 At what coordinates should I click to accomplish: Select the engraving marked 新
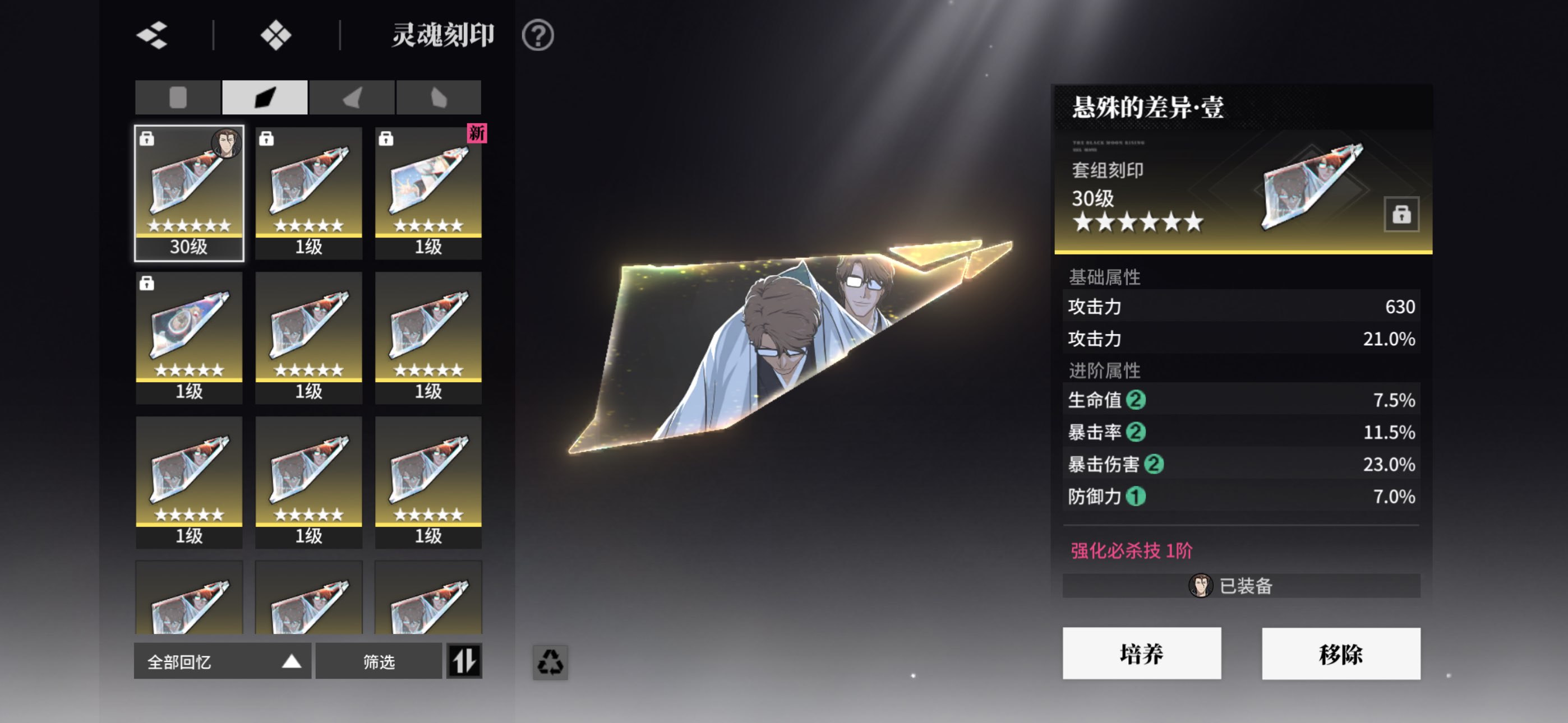point(428,193)
